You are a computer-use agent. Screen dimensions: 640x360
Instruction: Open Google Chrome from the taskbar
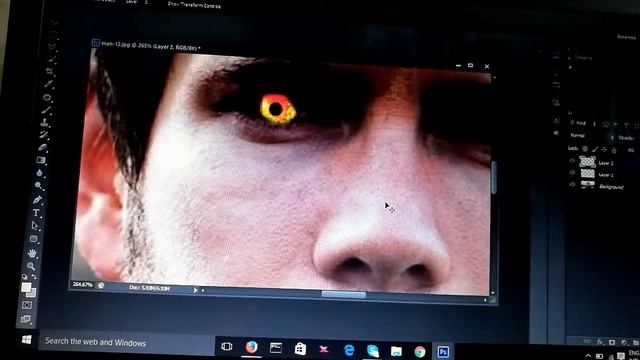pyautogui.click(x=420, y=351)
